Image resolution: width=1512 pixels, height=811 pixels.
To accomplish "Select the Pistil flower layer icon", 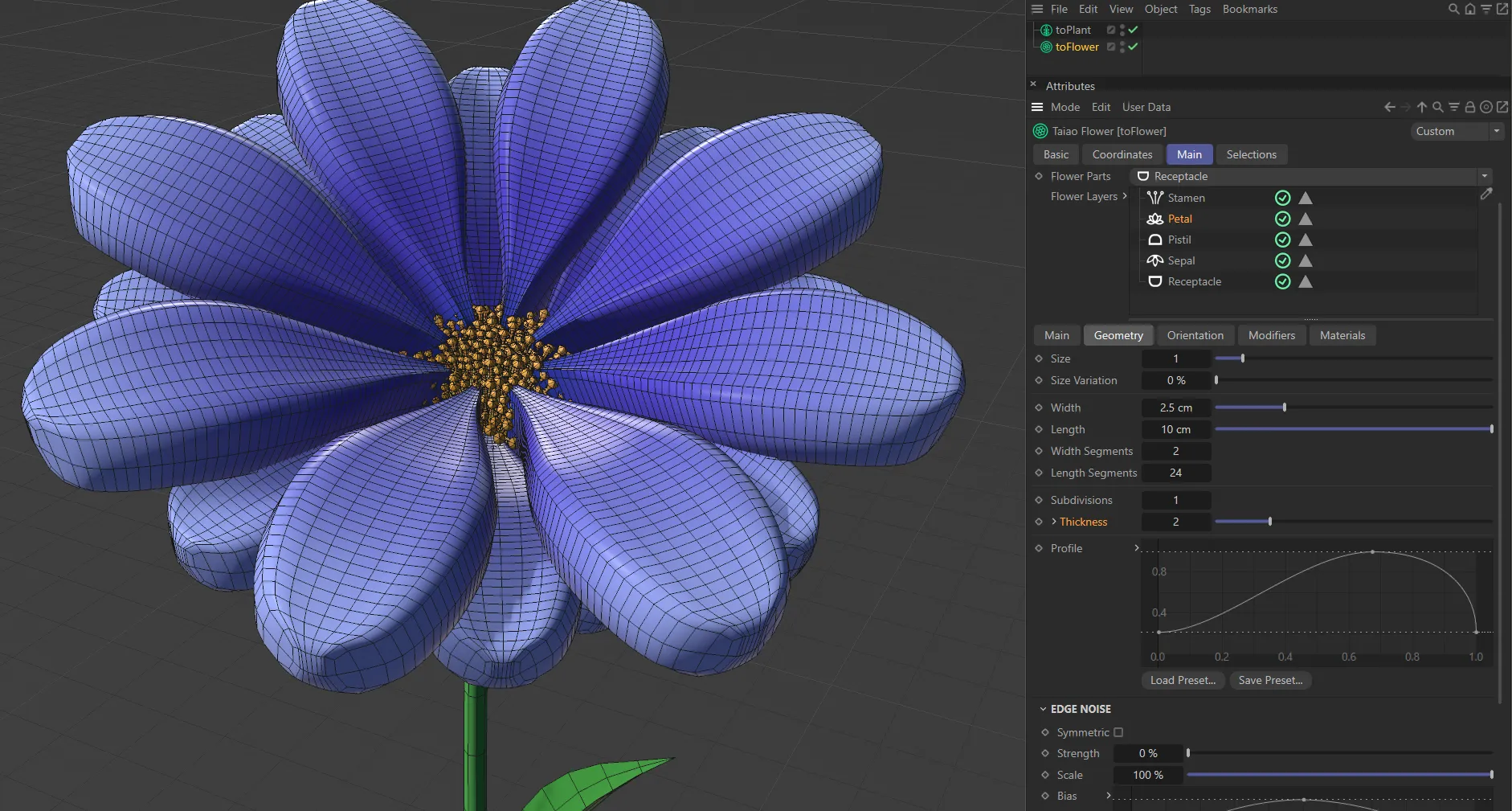I will 1154,240.
